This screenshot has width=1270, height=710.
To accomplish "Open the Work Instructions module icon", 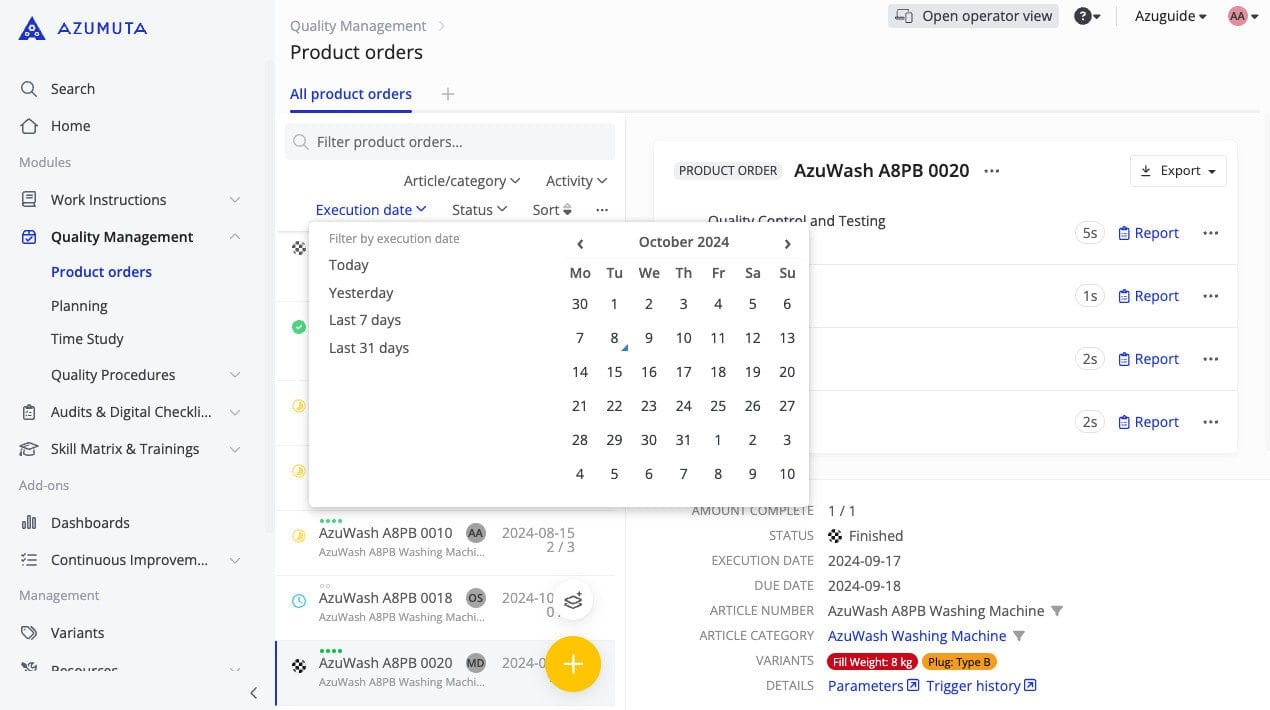I will (29, 199).
